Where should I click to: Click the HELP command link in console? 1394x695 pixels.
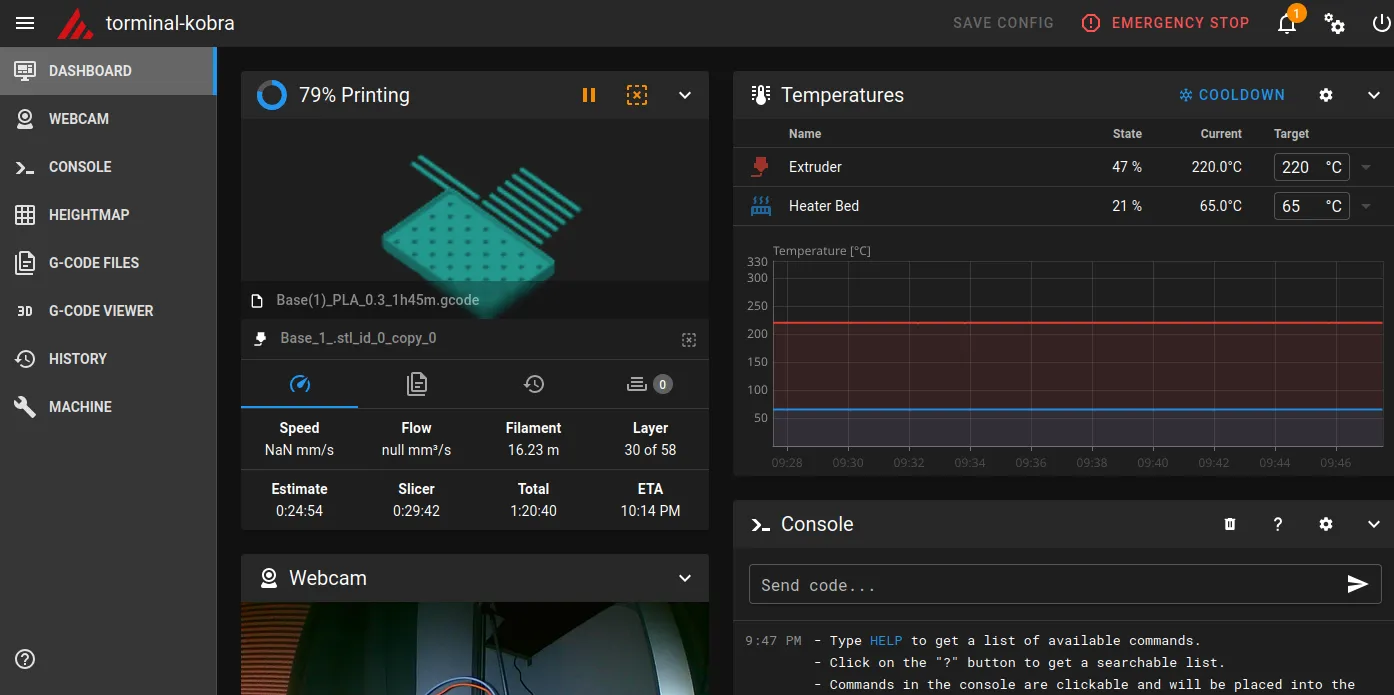885,641
